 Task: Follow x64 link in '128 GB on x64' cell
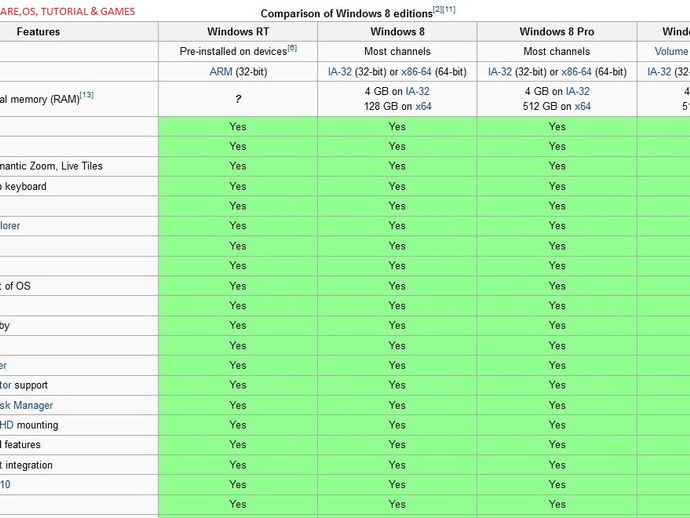[423, 107]
